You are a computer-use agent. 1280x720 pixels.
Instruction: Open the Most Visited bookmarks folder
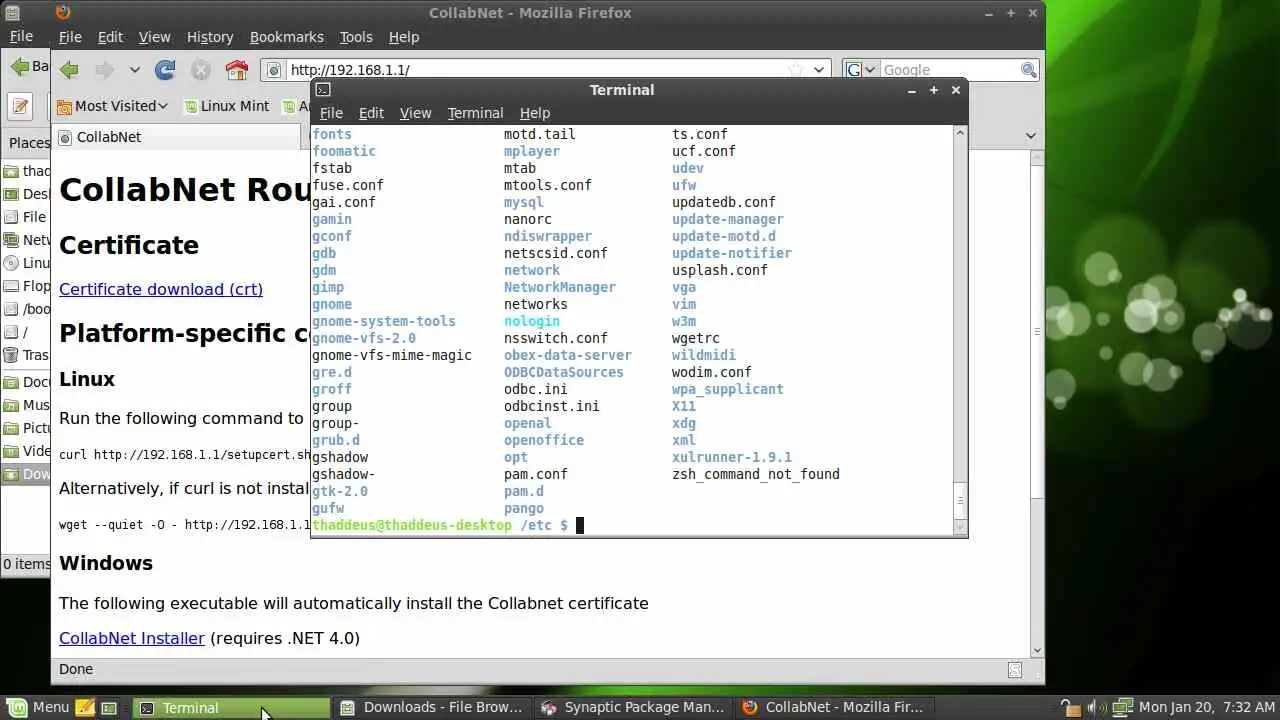[113, 106]
